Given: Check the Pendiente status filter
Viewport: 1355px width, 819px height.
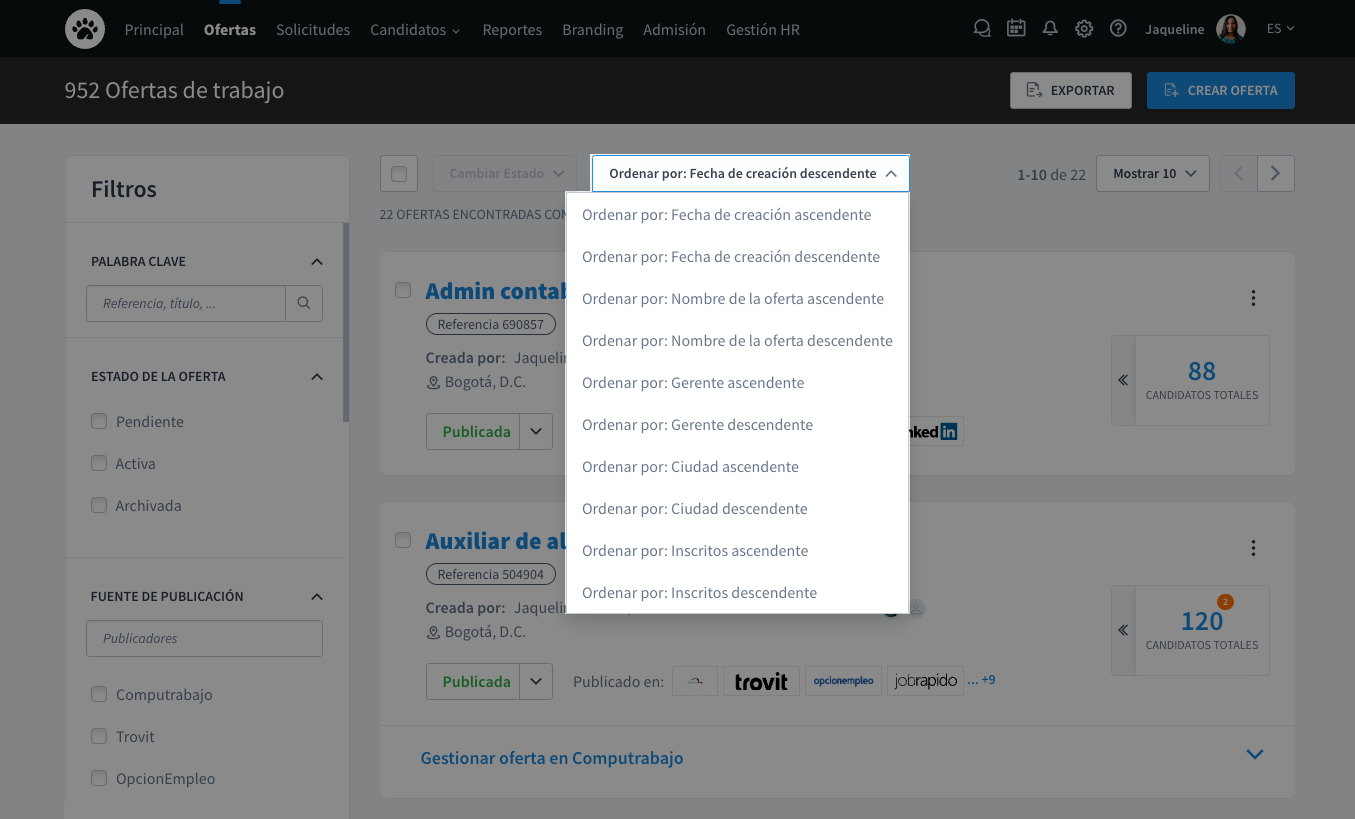Looking at the screenshot, I should 99,422.
